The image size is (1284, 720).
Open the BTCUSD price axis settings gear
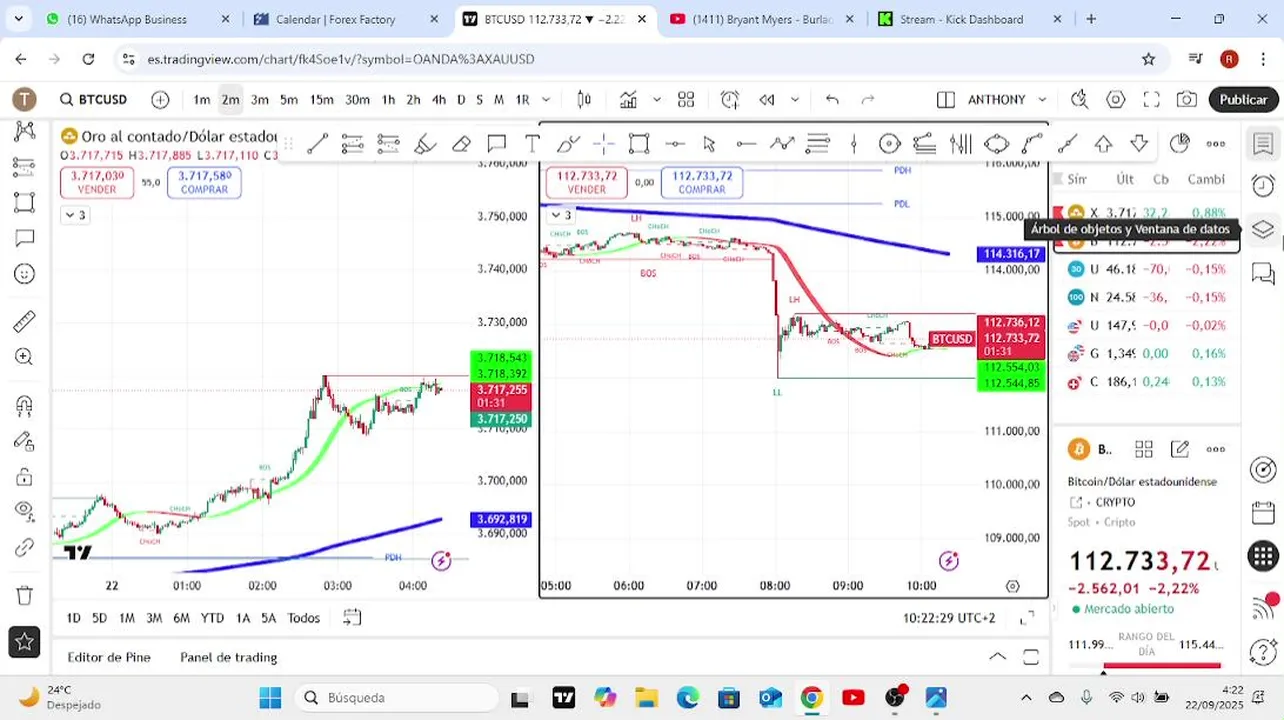(1012, 586)
